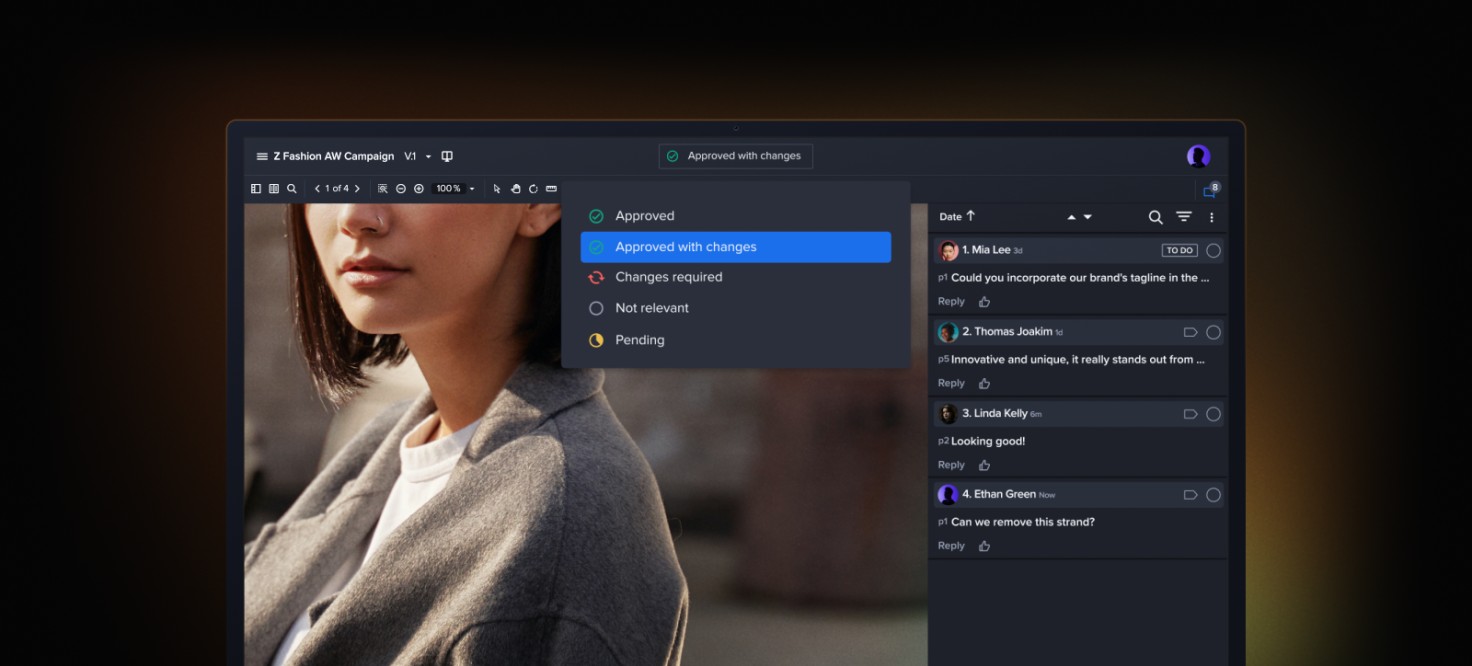Select the Changes required status
The height and width of the screenshot is (666, 1472).
[668, 277]
